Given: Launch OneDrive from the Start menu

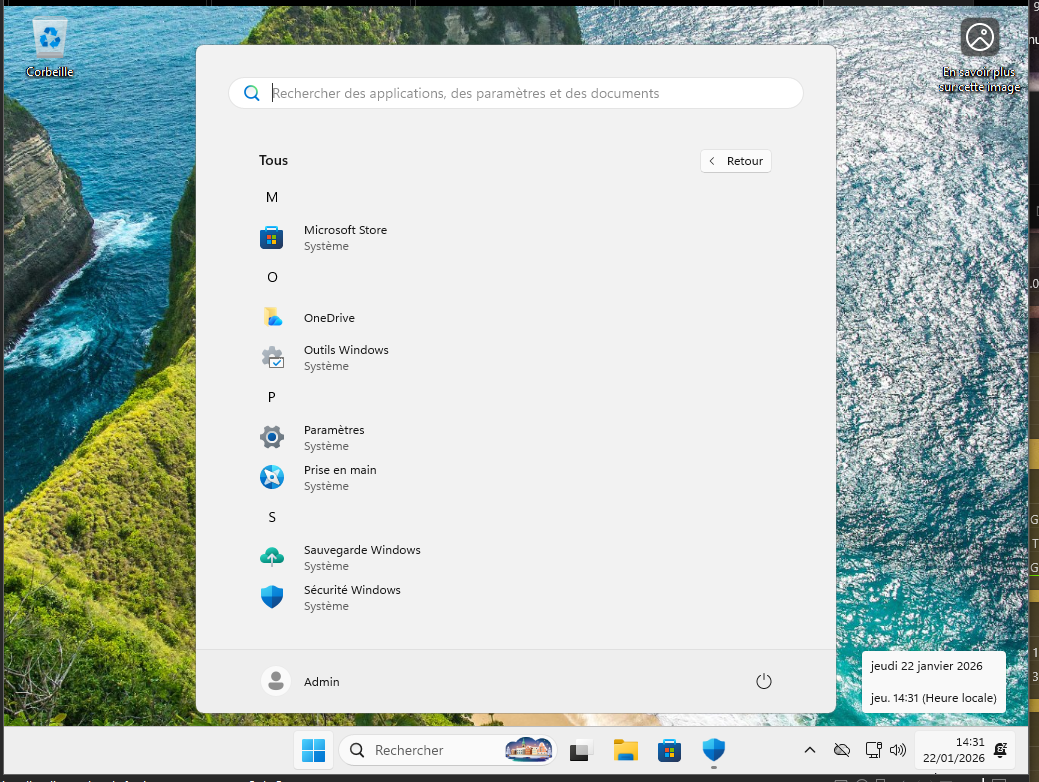Looking at the screenshot, I should pos(329,318).
